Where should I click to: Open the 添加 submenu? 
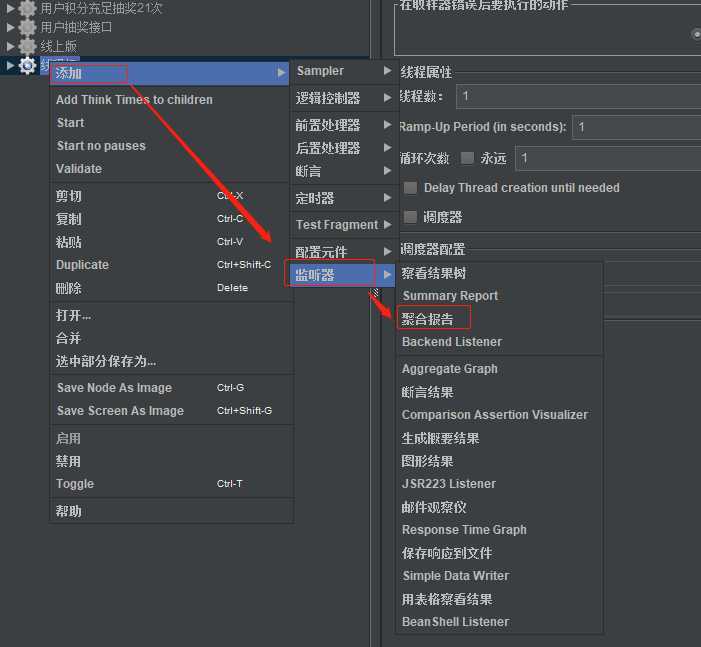coord(170,73)
